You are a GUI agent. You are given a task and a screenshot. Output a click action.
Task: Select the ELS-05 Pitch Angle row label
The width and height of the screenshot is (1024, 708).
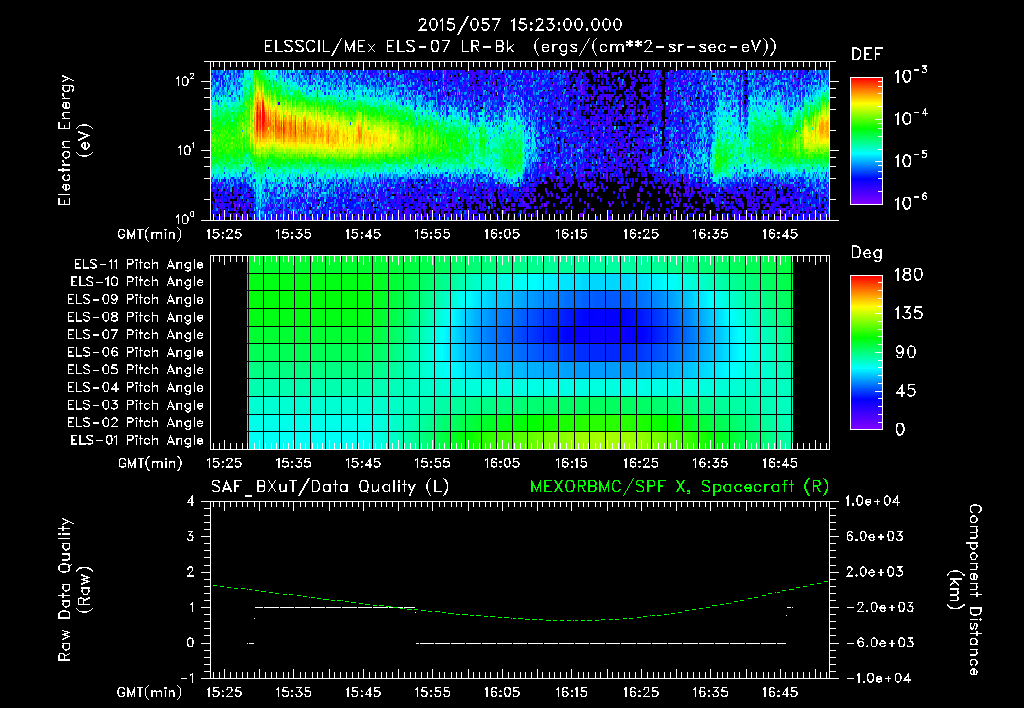coord(136,370)
